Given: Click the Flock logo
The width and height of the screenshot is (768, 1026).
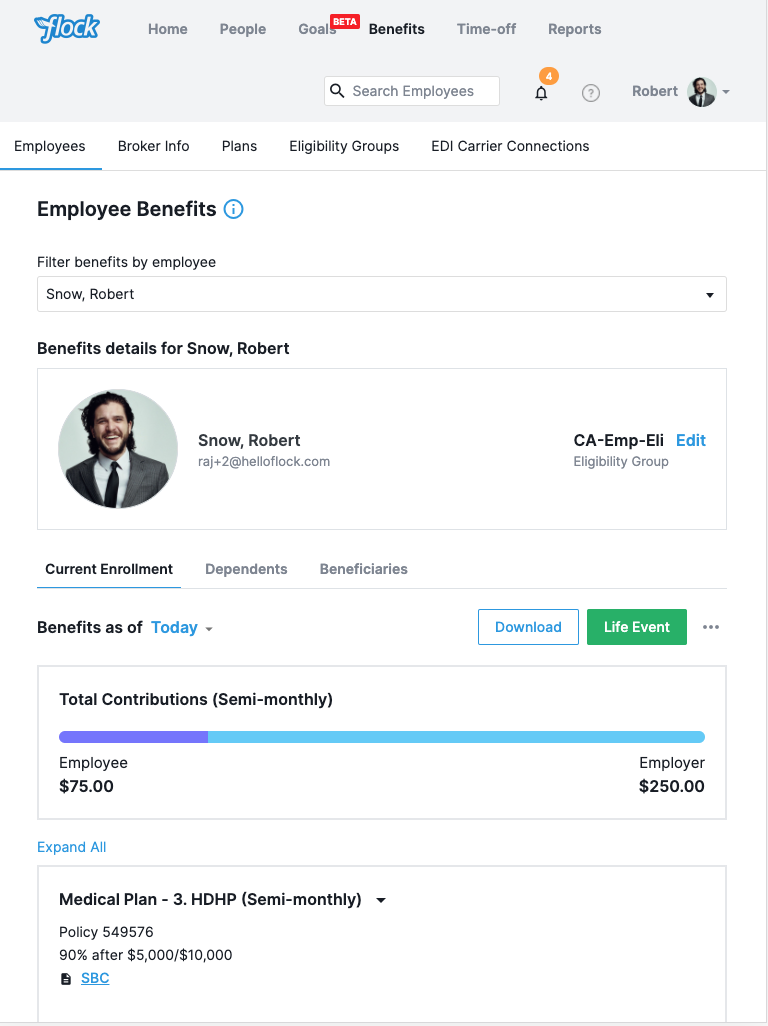Looking at the screenshot, I should tap(66, 28).
